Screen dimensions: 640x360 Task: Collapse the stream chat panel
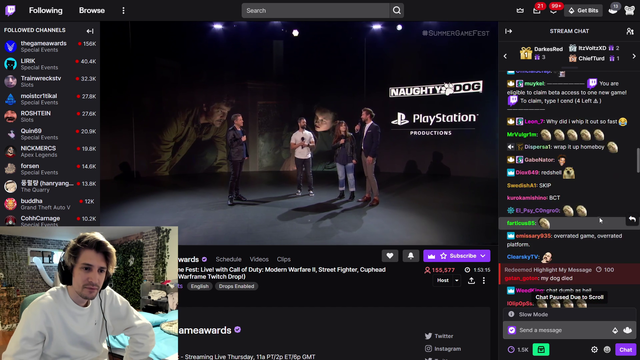pos(509,31)
